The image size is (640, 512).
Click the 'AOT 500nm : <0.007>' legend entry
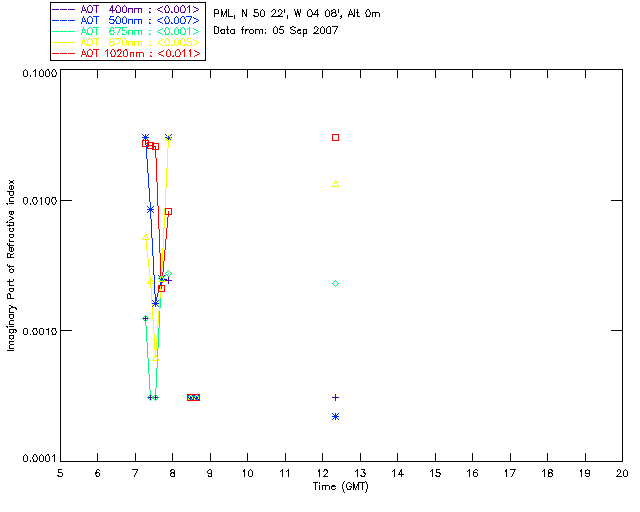pyautogui.click(x=126, y=20)
